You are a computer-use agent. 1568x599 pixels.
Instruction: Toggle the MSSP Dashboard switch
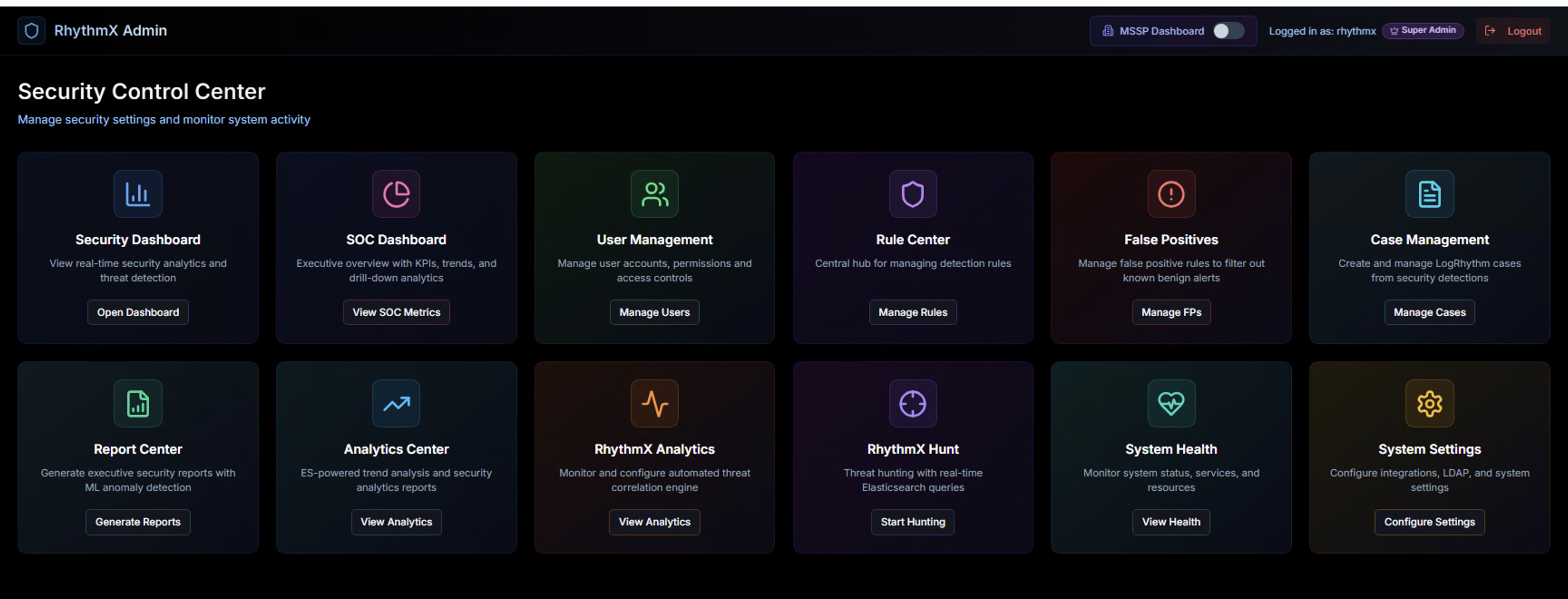coord(1228,31)
